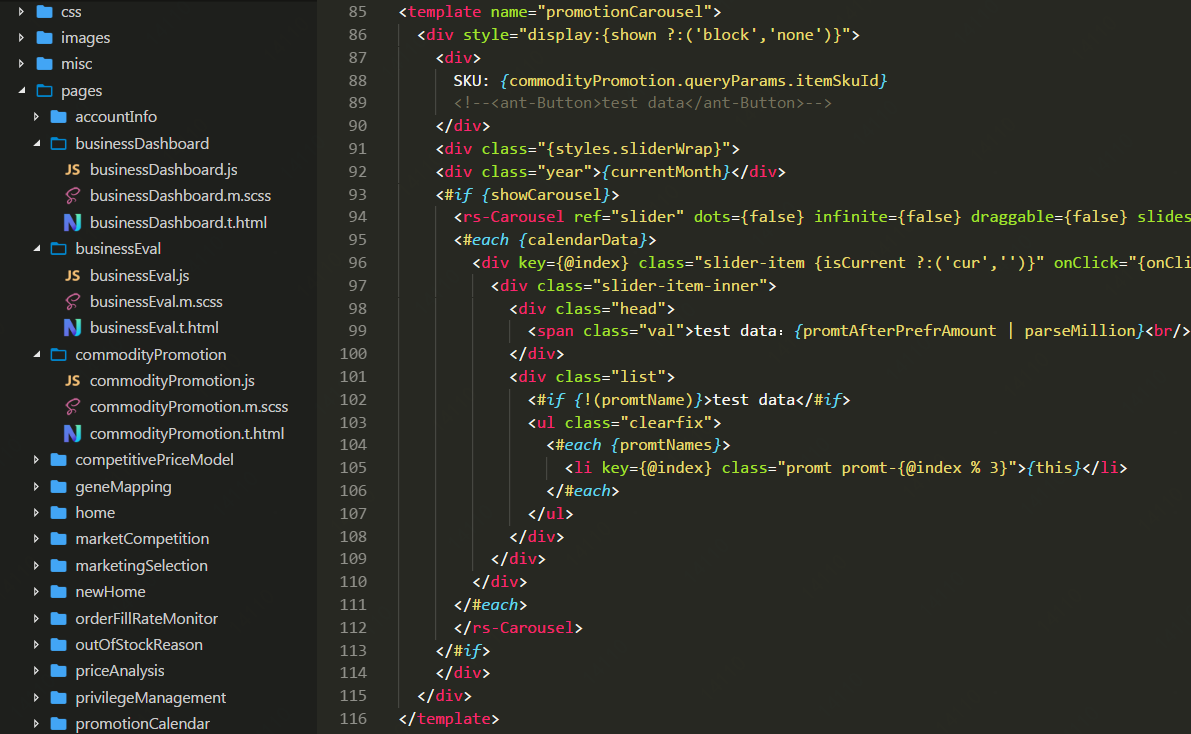
Task: Click the newHome folder icon
Action: tap(58, 591)
